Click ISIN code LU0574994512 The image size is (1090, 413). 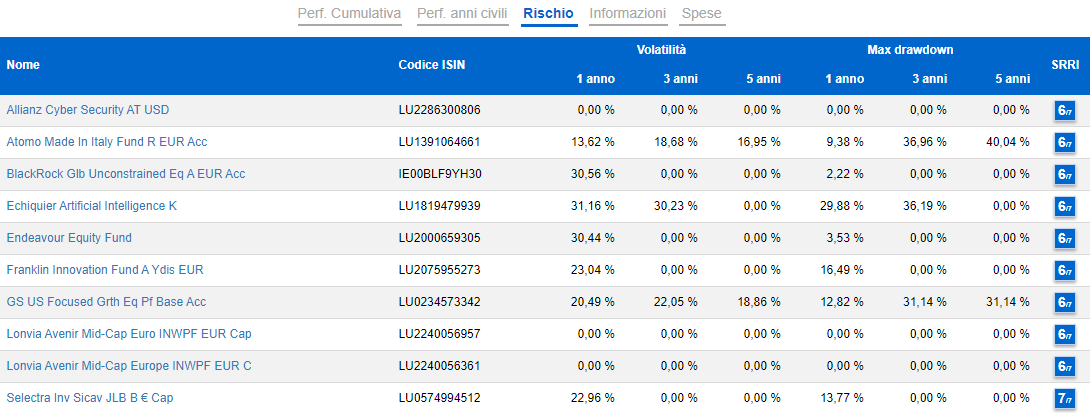[439, 398]
